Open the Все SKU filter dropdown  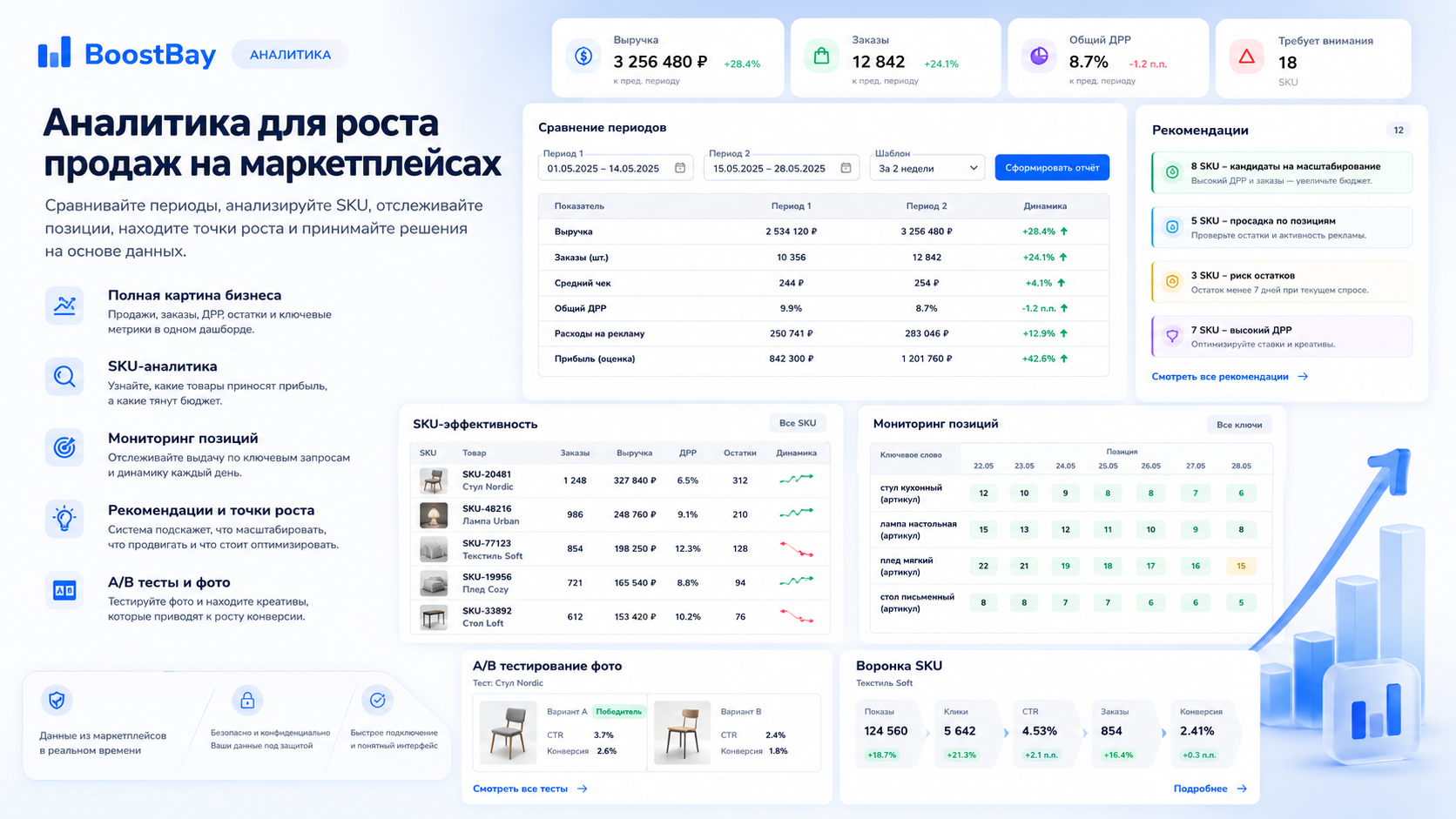click(x=798, y=423)
